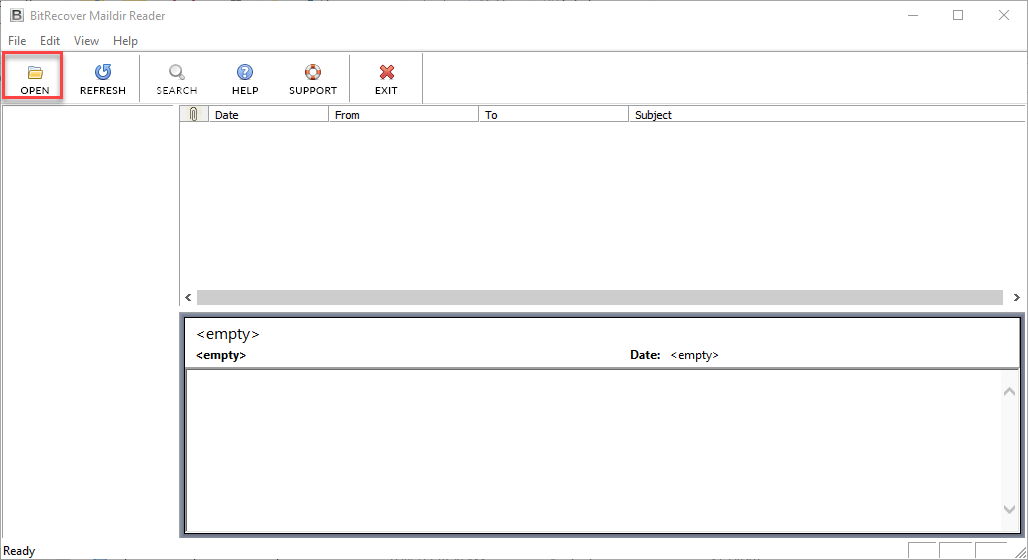Click the right arrow of horizontal scrollbar
Image resolution: width=1028 pixels, height=560 pixels.
1016,298
